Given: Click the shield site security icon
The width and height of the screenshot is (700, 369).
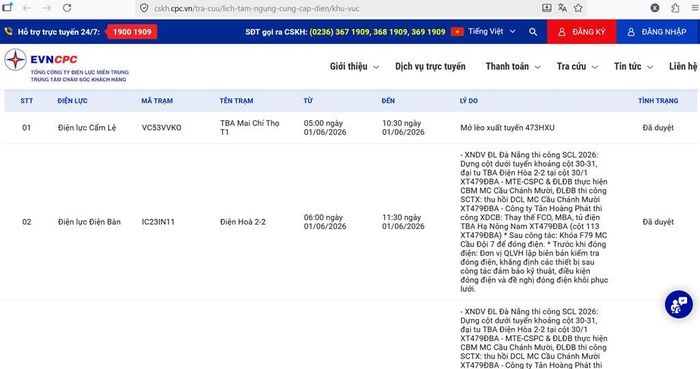Looking at the screenshot, I should (x=144, y=8).
